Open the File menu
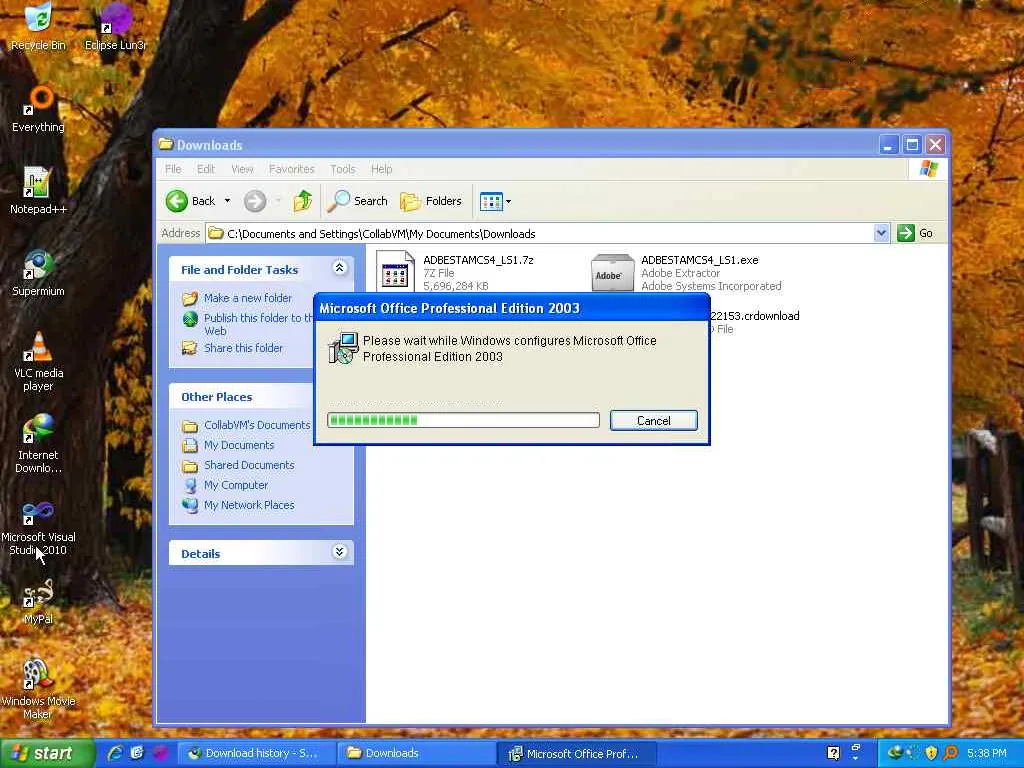The width and height of the screenshot is (1024, 768). 173,169
